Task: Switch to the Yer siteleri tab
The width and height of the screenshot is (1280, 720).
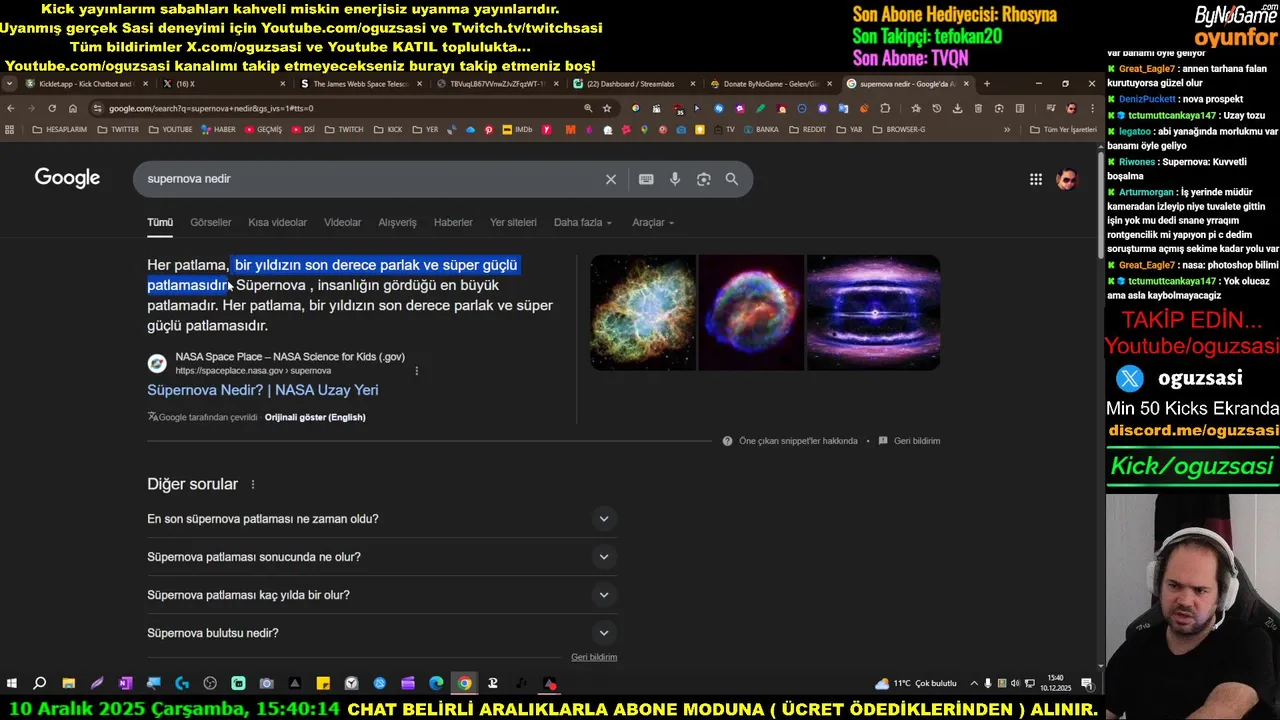Action: 513,222
